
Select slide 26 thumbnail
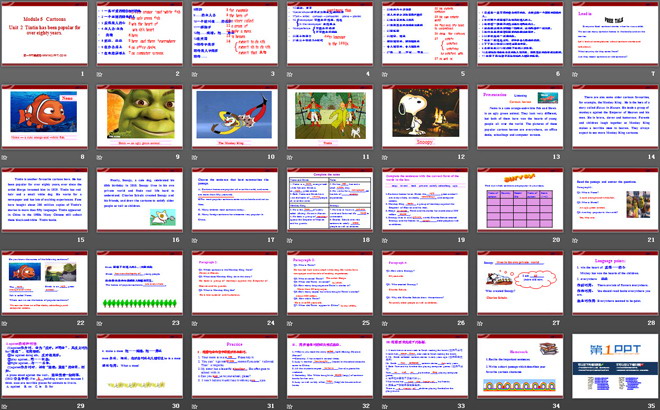coord(425,283)
